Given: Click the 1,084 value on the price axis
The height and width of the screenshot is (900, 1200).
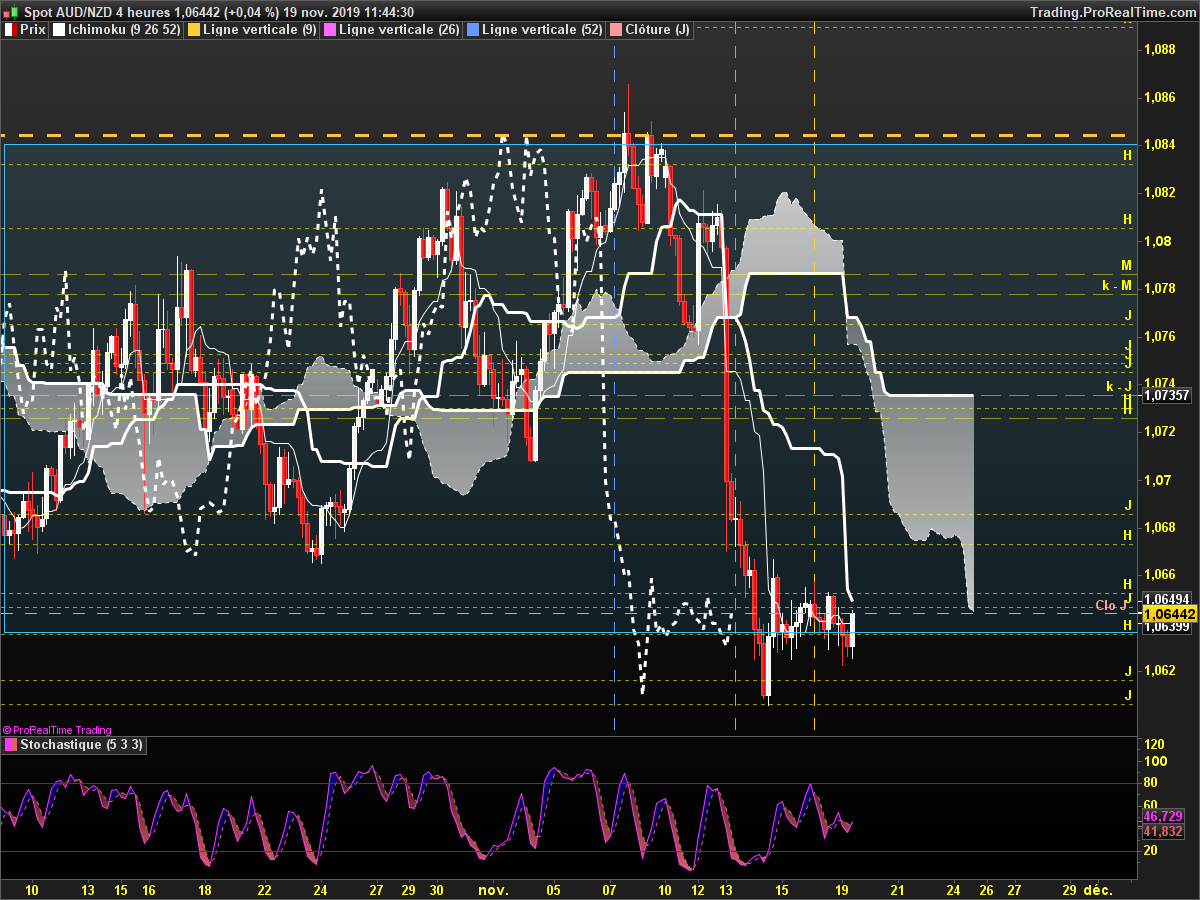Looking at the screenshot, I should click(1161, 144).
